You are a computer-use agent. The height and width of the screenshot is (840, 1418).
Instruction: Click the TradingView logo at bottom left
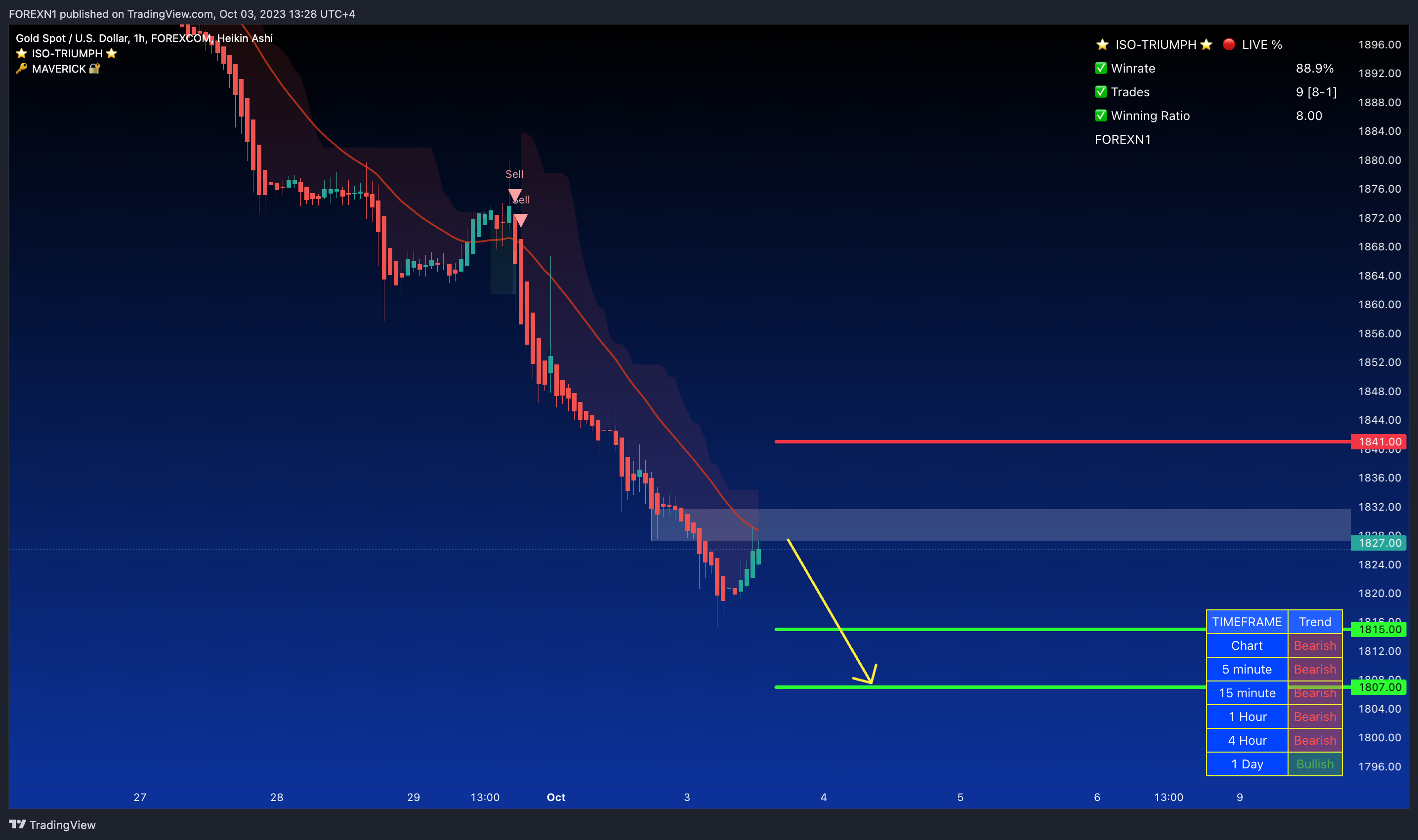coord(52,825)
